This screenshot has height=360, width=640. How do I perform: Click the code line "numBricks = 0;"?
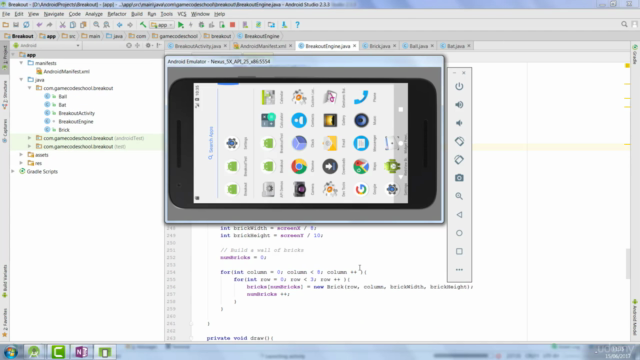tap(243, 258)
